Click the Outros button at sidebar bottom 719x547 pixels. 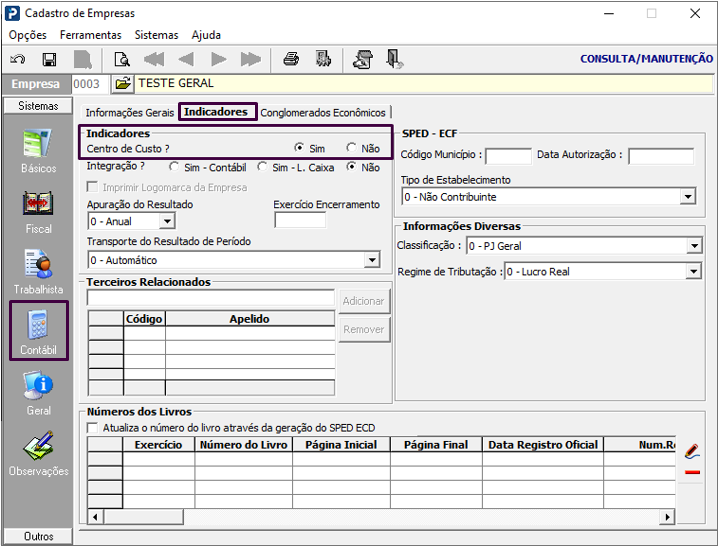pos(38,536)
